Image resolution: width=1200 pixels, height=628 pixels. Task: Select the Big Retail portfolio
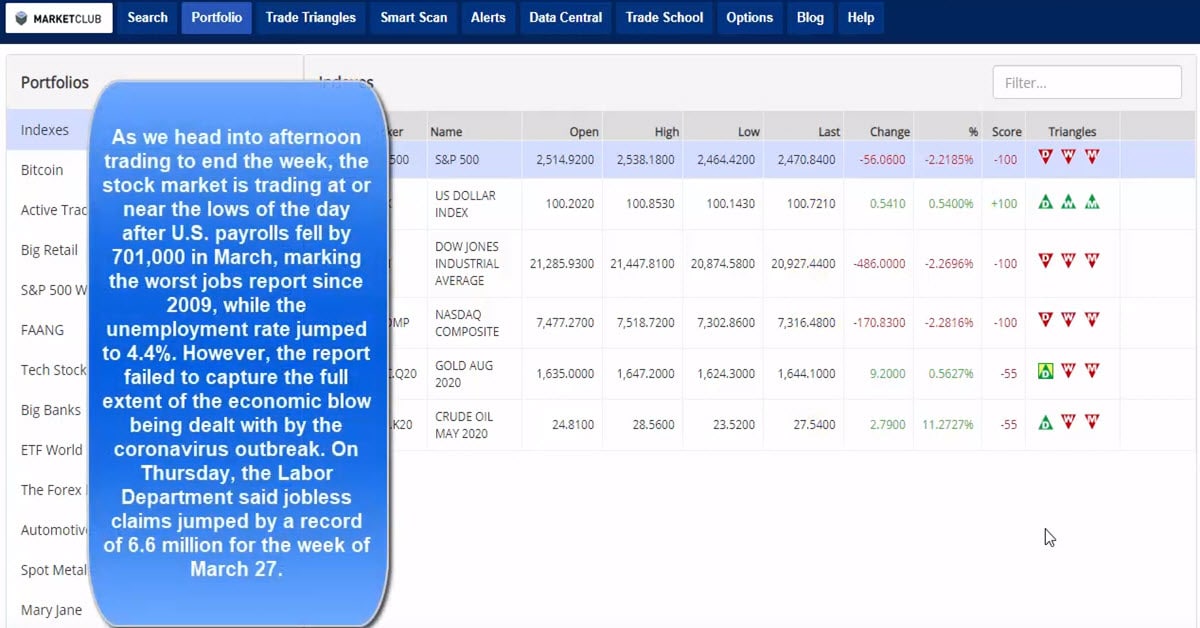point(50,250)
